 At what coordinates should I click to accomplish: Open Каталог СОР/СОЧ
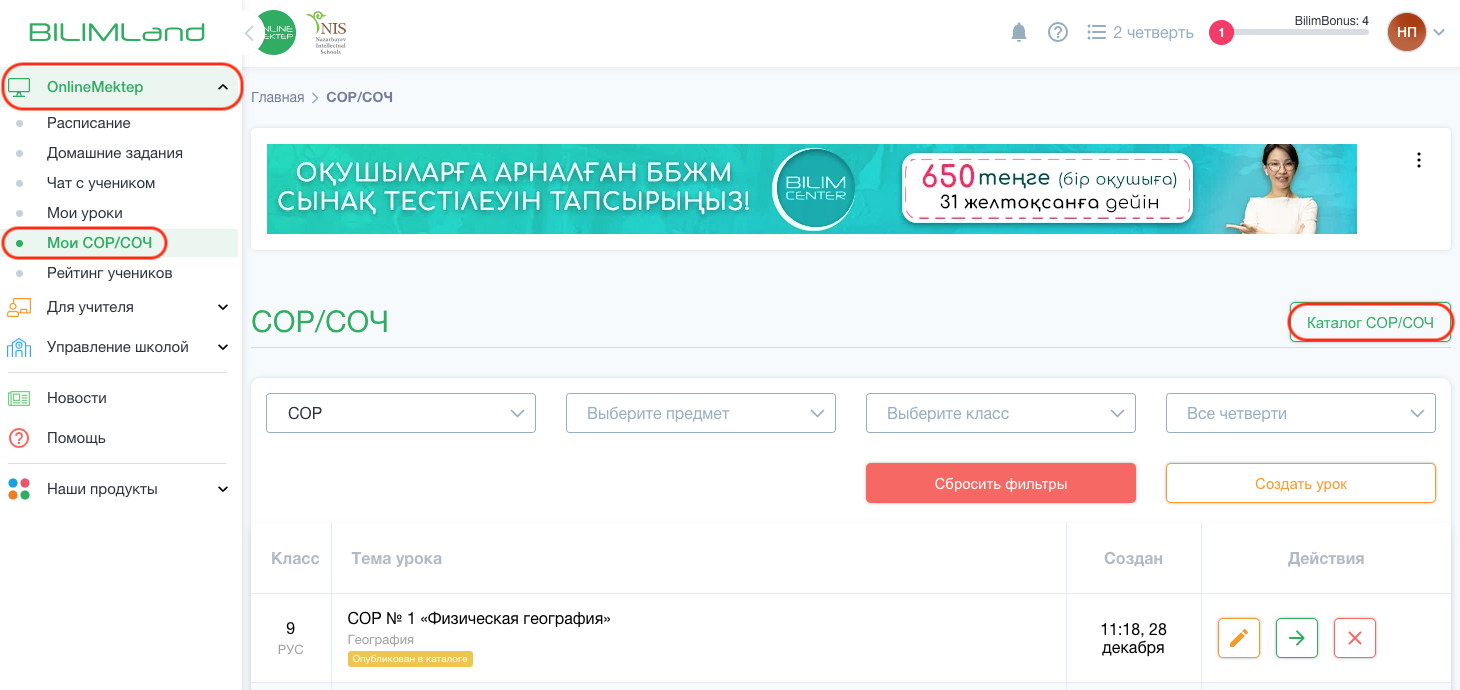click(x=1370, y=322)
